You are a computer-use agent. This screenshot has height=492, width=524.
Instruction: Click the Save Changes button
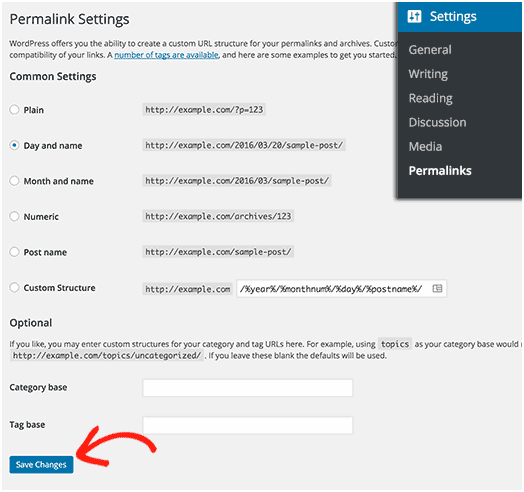point(41,465)
